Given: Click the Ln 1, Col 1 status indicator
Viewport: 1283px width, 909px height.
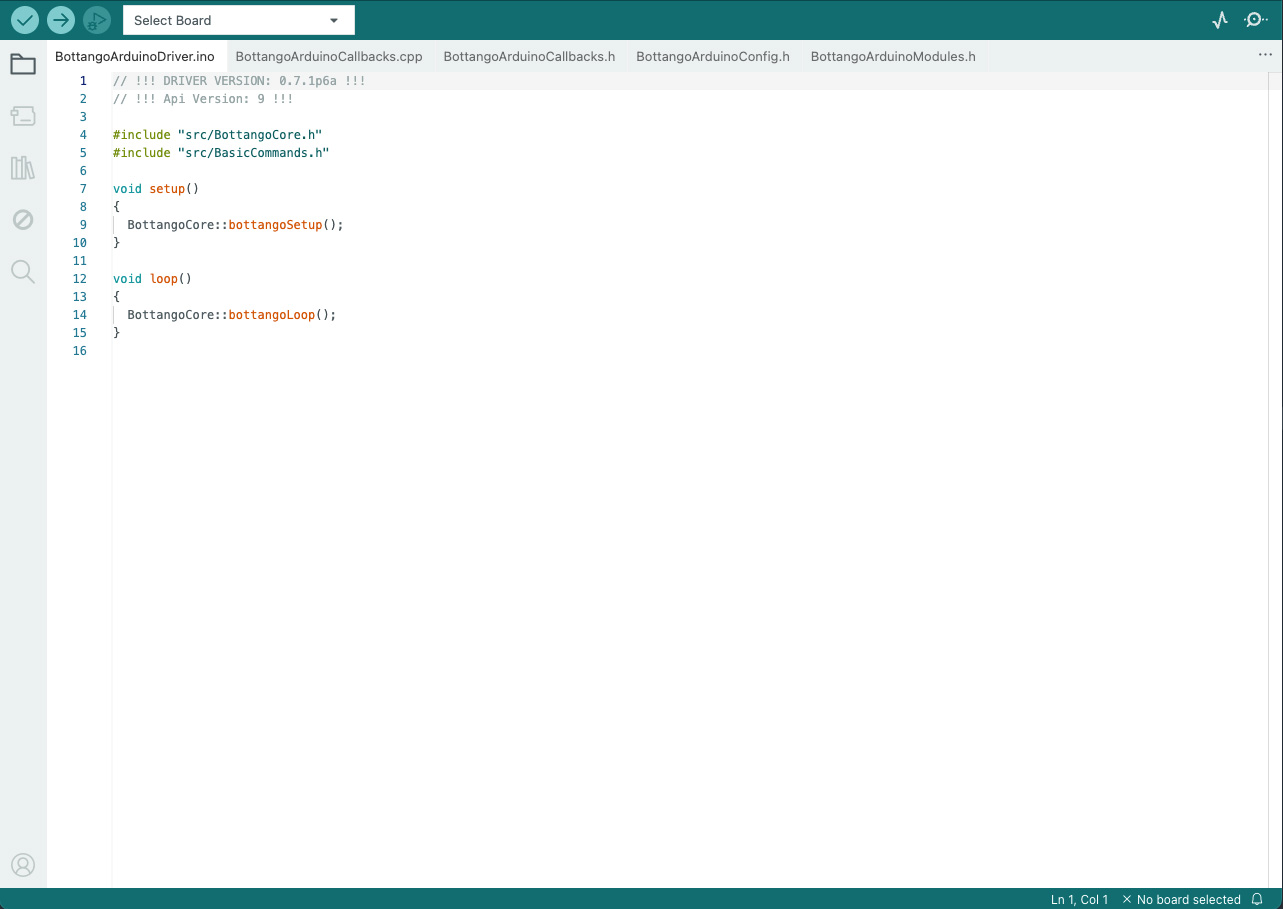Looking at the screenshot, I should click(x=1078, y=899).
